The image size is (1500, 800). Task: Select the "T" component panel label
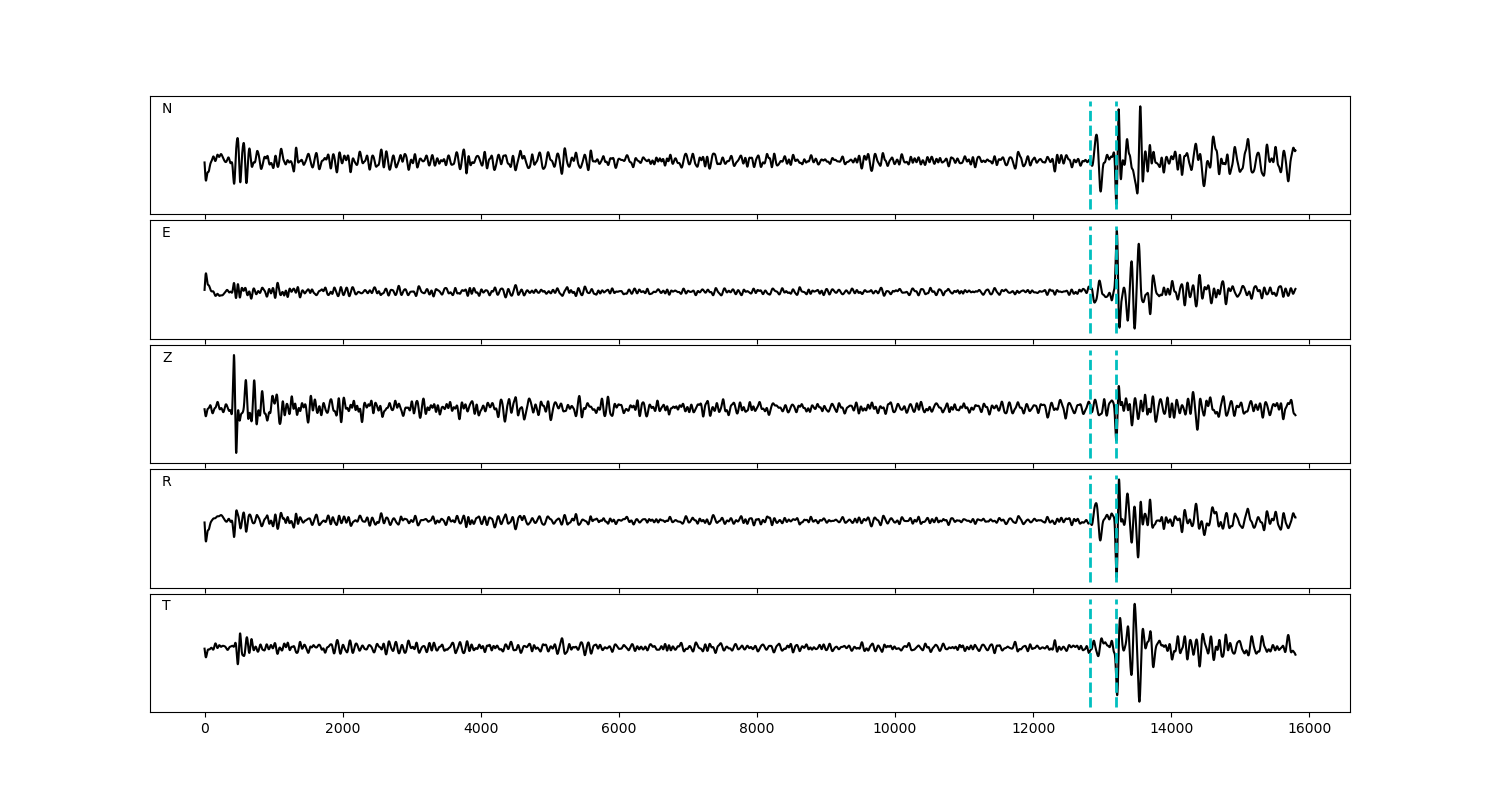click(x=166, y=606)
